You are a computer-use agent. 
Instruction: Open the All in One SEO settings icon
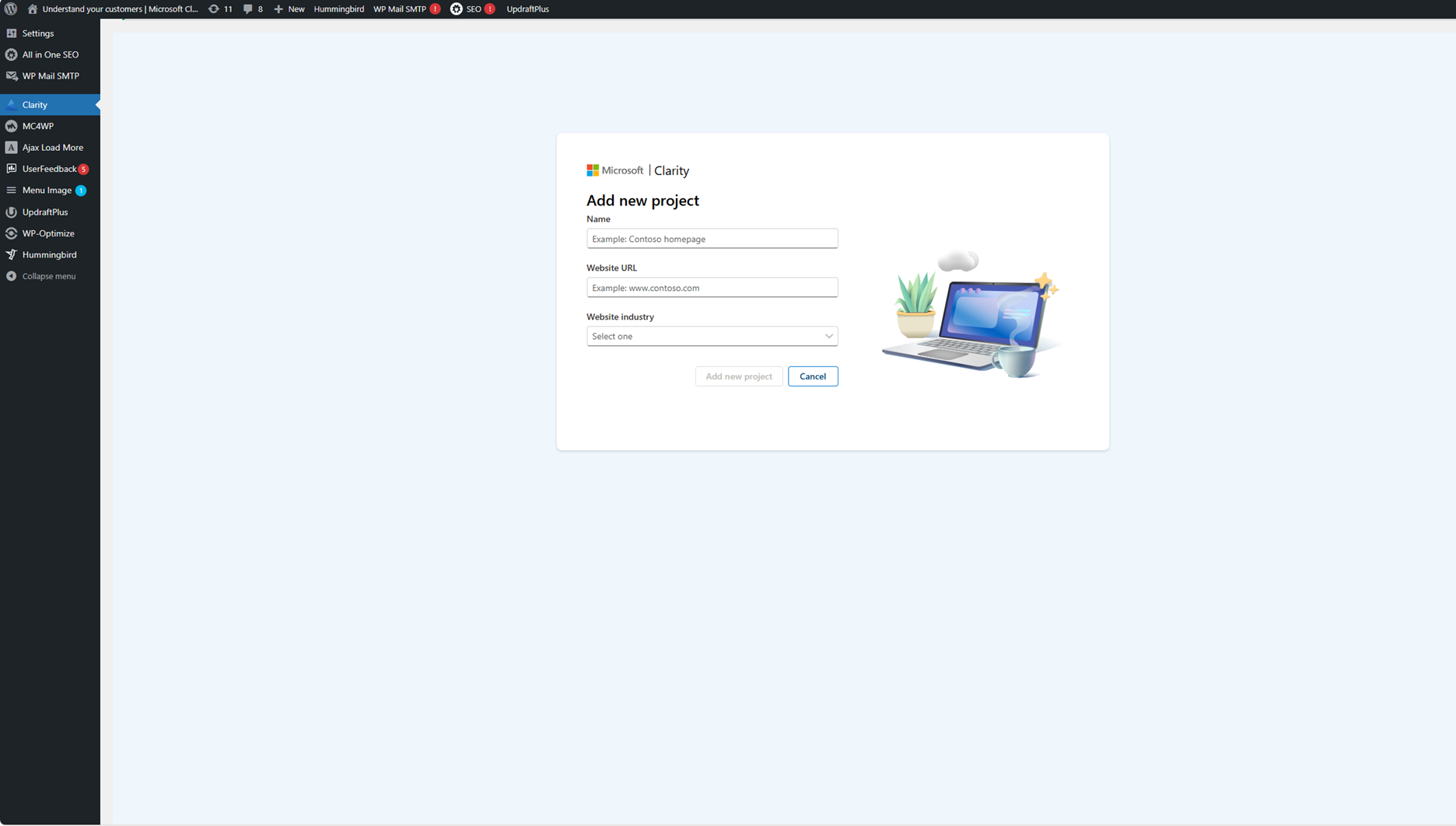[11, 54]
